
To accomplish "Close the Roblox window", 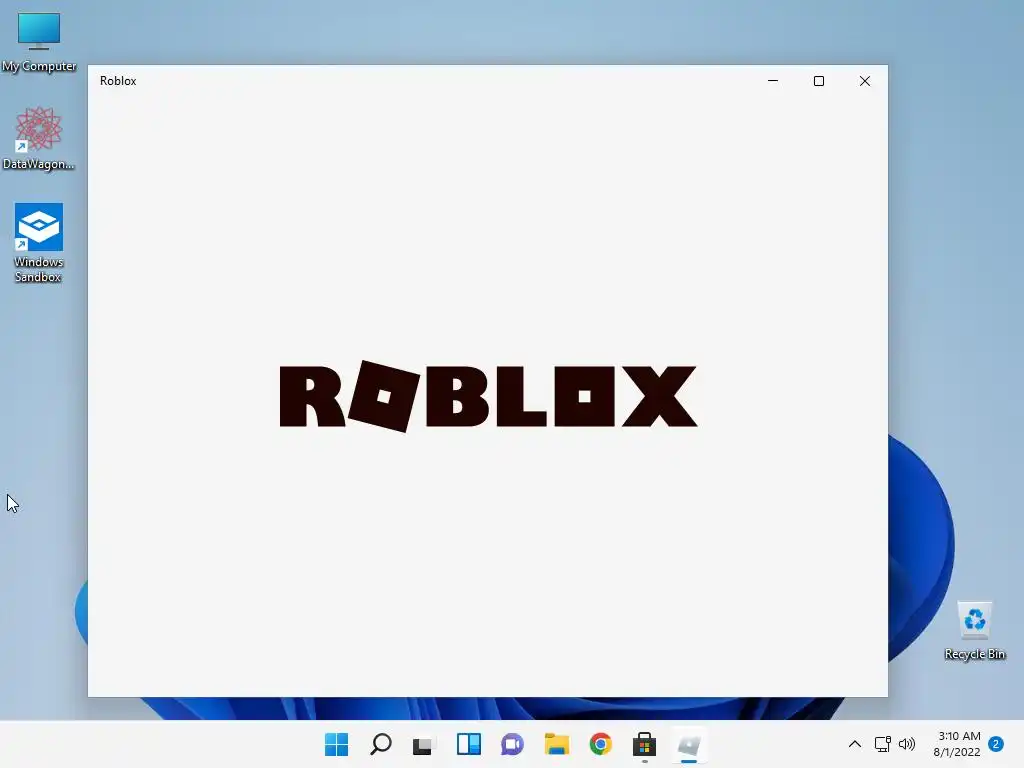I will pos(865,81).
